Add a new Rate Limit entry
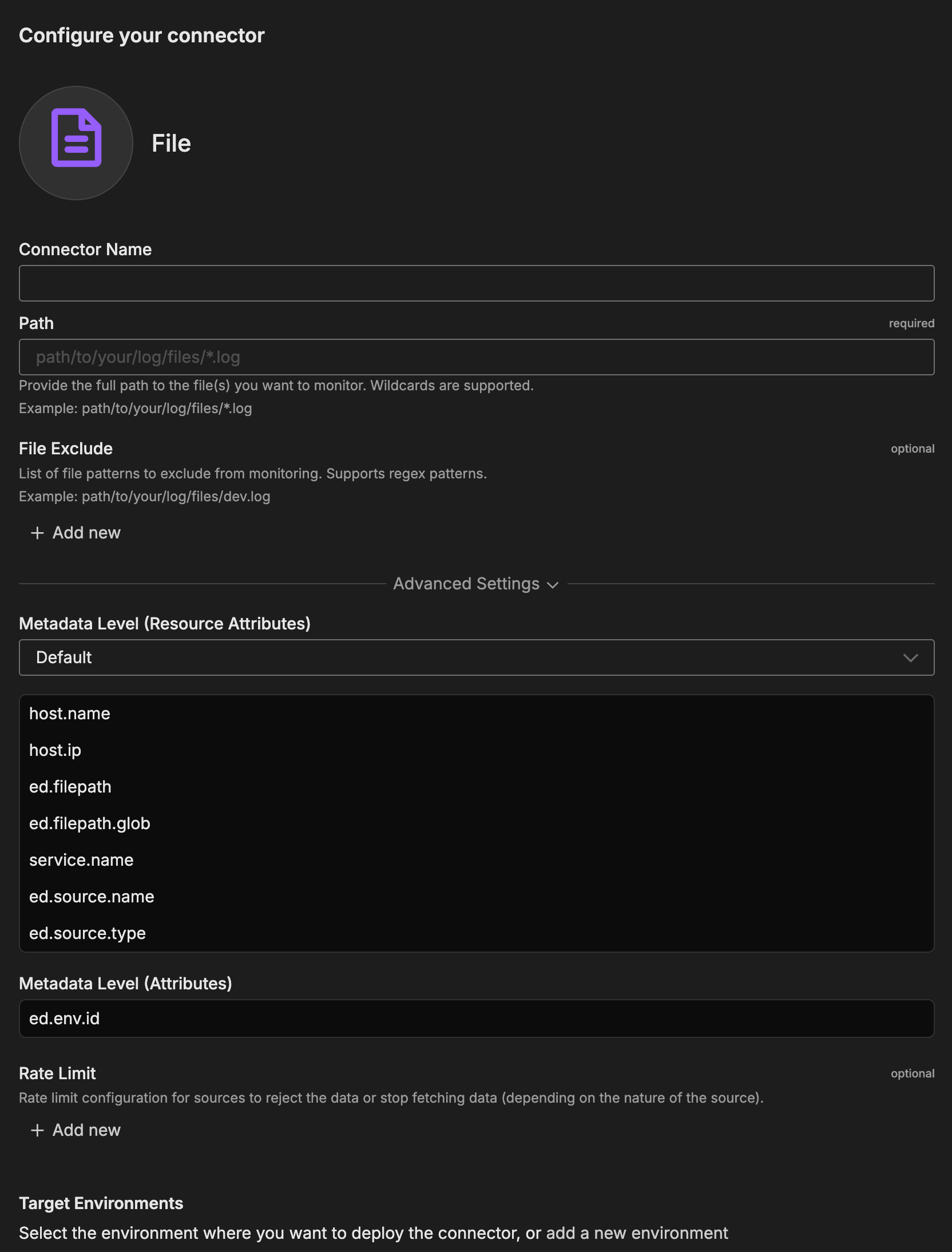This screenshot has height=1252, width=952. [x=76, y=1130]
